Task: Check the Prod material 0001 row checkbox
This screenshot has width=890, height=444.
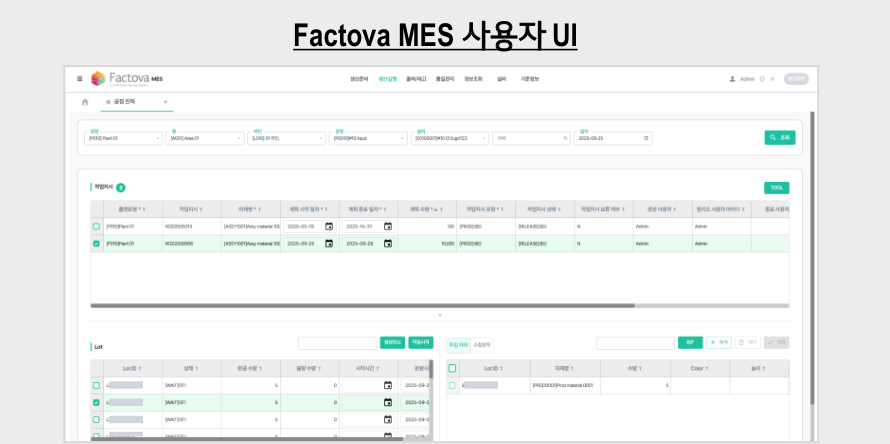Action: 452,386
